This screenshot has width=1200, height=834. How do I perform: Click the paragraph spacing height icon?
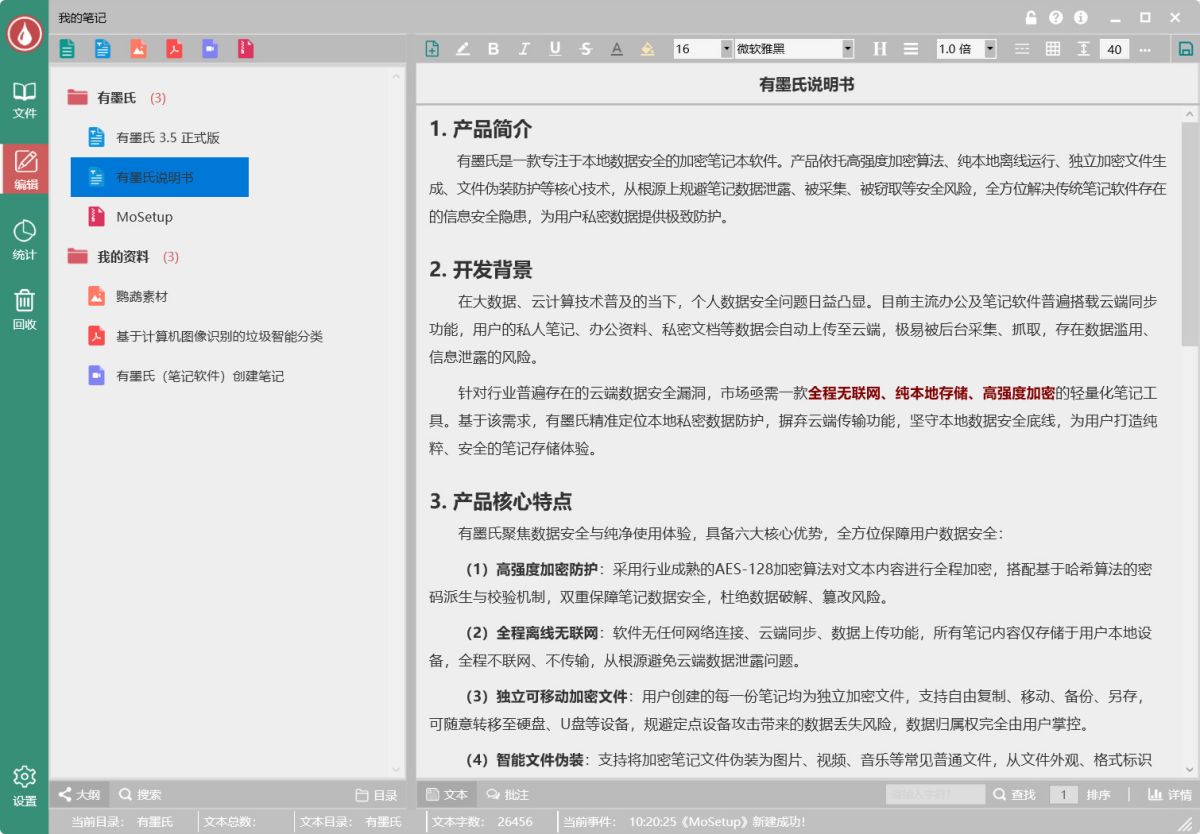click(1084, 48)
